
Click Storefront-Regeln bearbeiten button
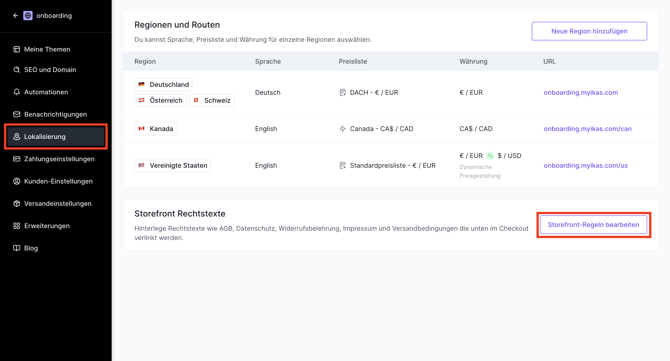tap(594, 225)
